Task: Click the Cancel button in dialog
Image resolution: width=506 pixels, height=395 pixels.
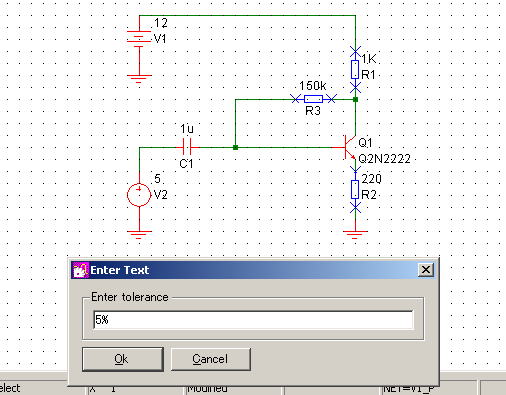Action: click(x=210, y=359)
